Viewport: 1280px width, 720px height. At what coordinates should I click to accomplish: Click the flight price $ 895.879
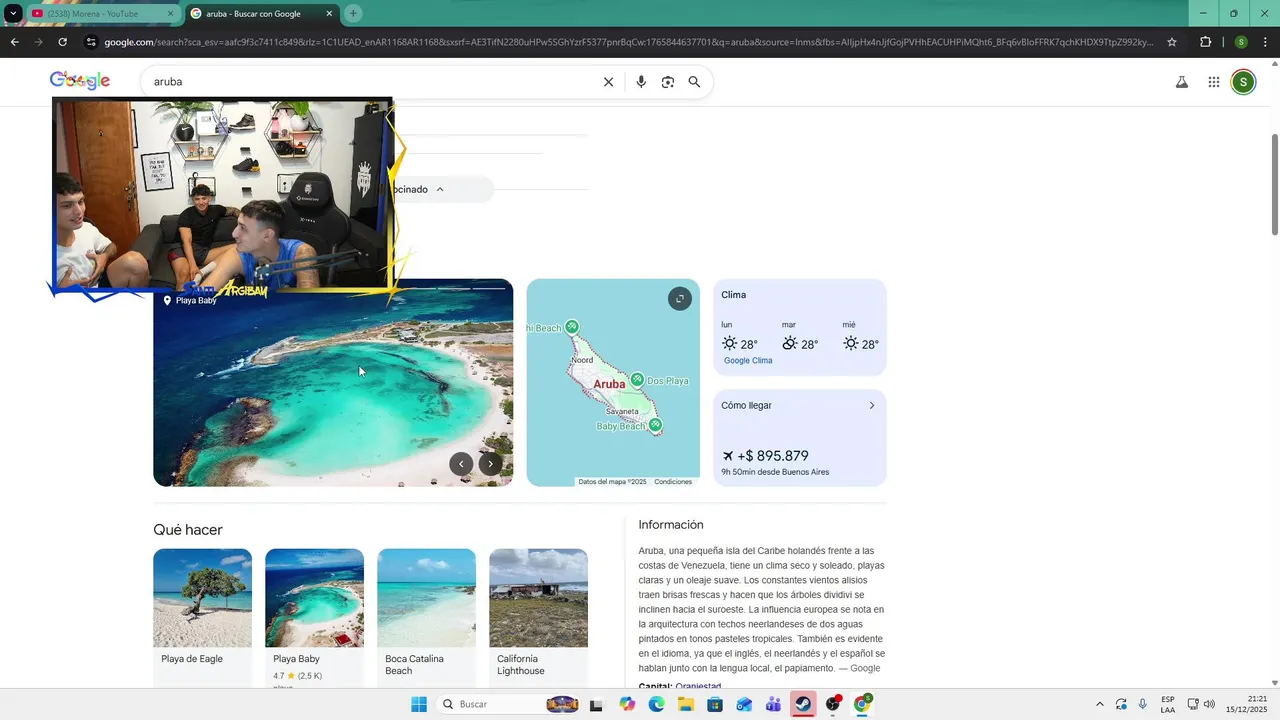click(x=773, y=456)
